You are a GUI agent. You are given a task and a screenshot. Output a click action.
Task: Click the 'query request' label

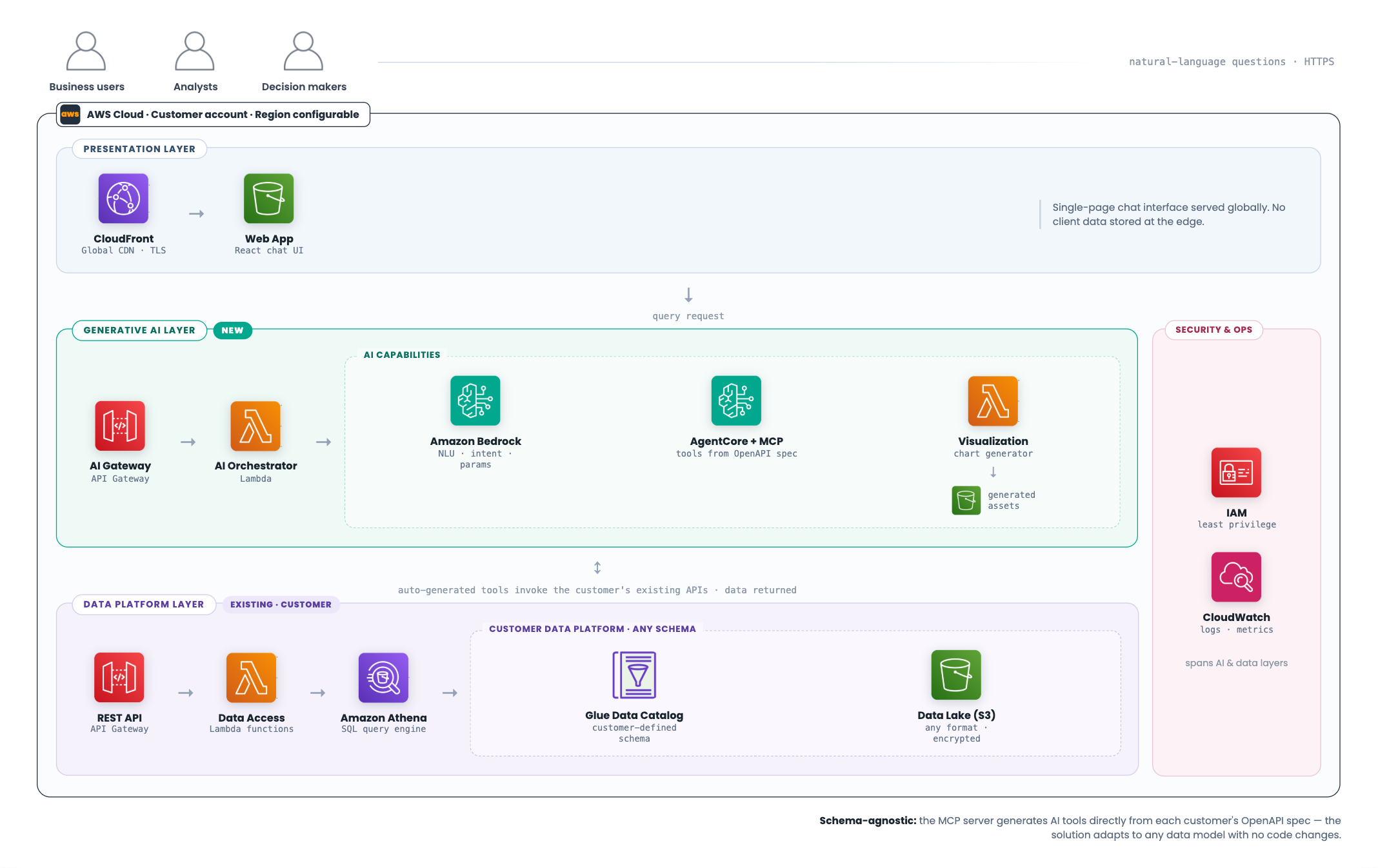688,316
